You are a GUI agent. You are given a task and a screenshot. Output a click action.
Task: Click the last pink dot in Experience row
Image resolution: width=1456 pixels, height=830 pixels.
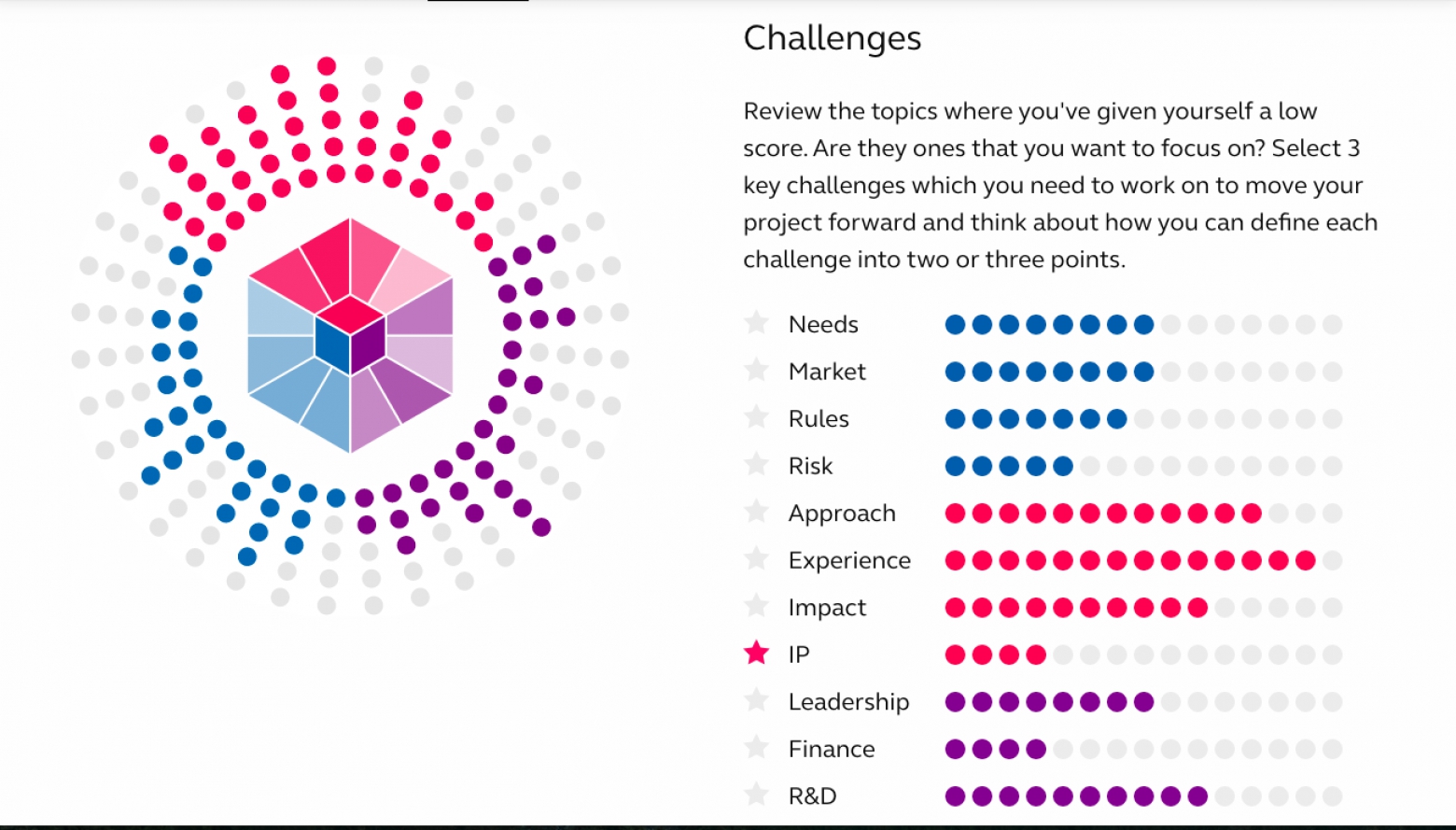1306,560
